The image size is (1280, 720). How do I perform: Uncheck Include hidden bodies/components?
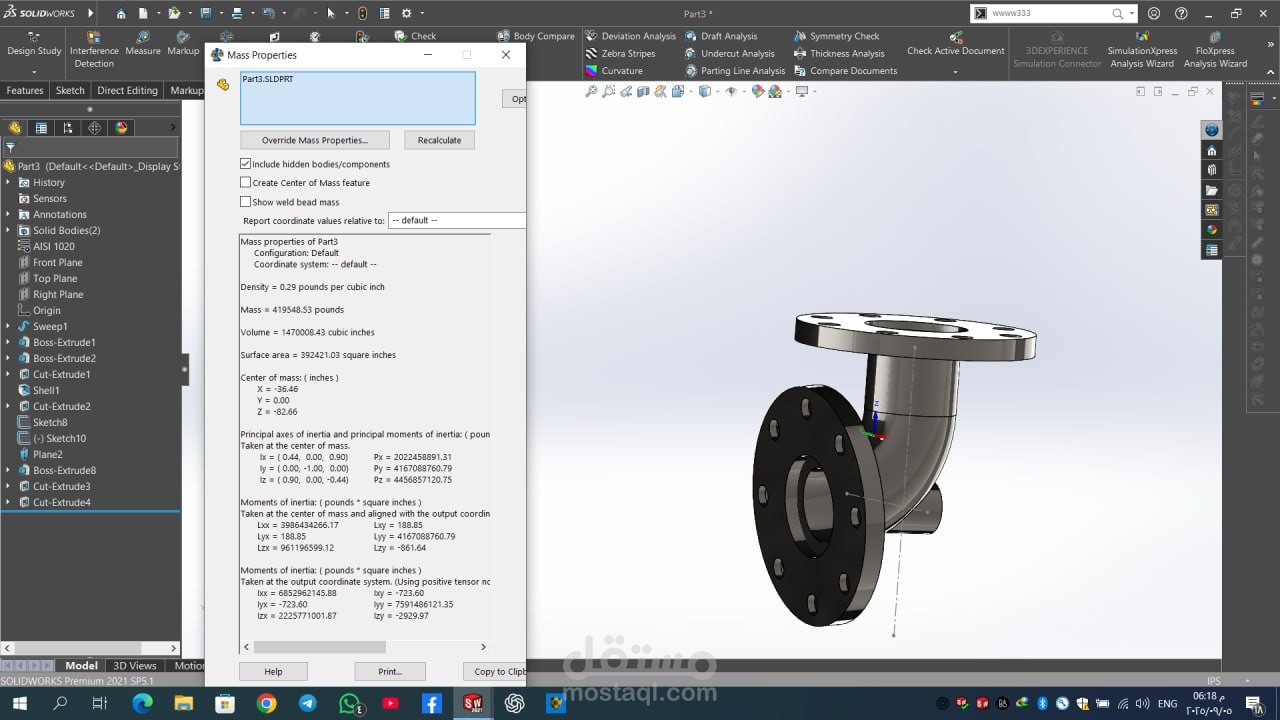coord(246,164)
